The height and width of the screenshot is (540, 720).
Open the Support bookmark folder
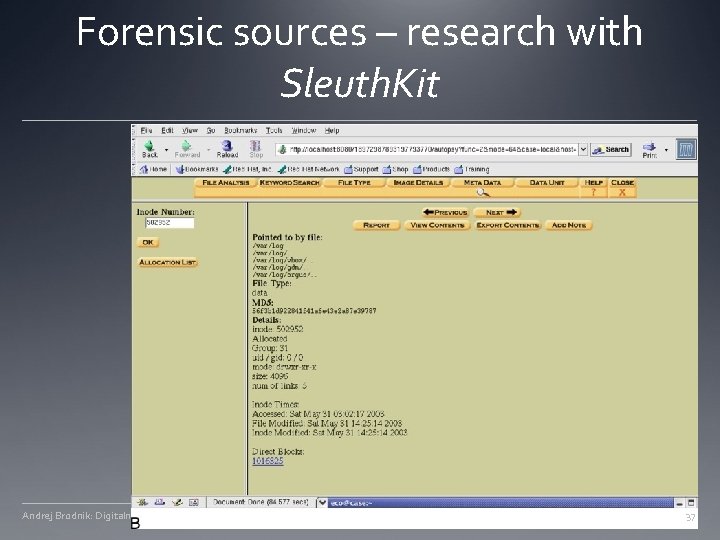pos(361,169)
